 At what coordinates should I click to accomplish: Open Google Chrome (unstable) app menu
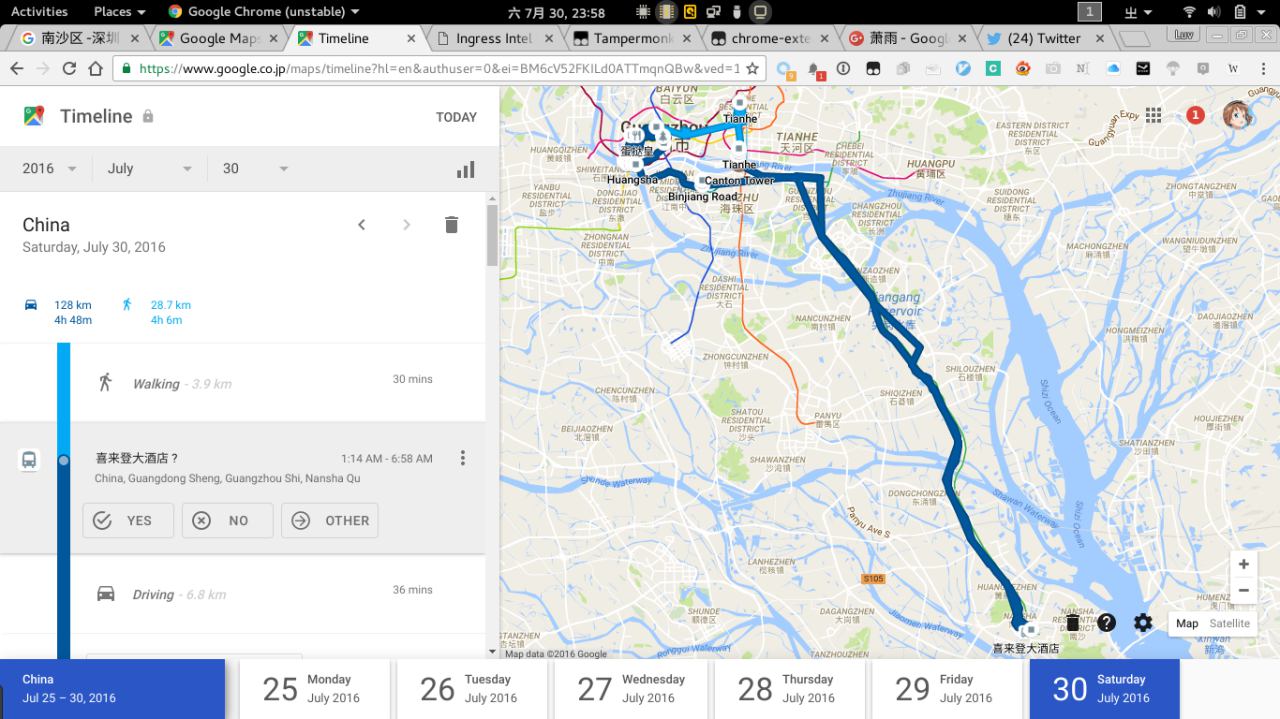tap(263, 12)
